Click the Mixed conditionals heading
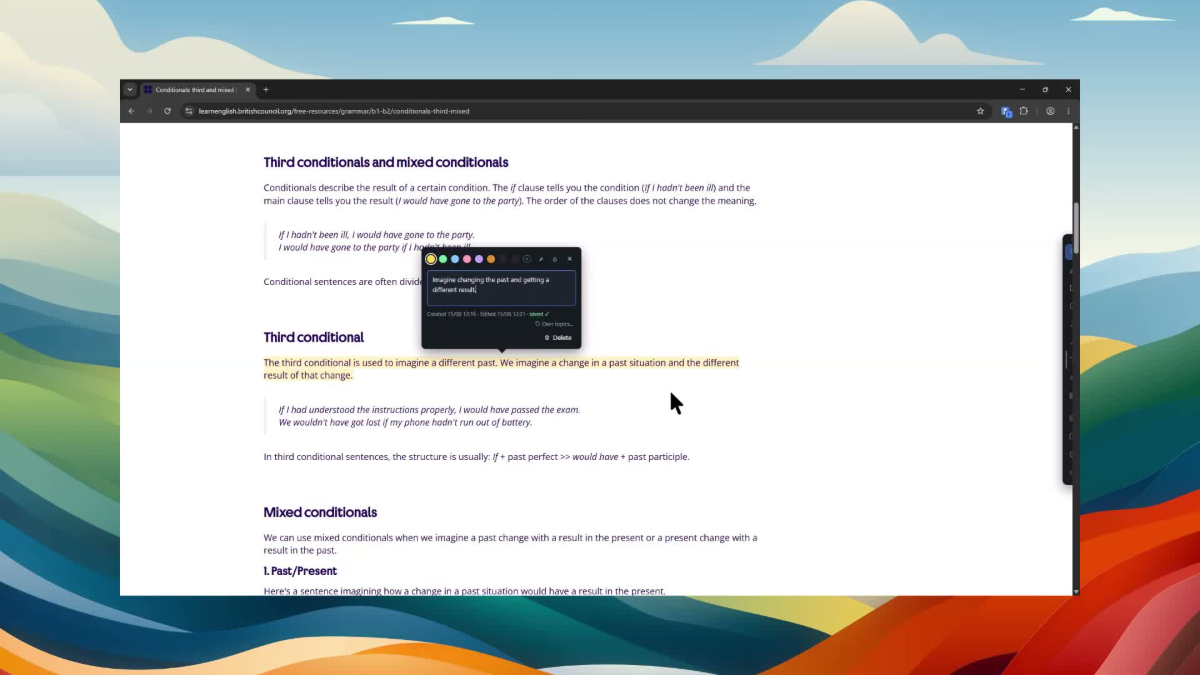1200x675 pixels. click(320, 512)
